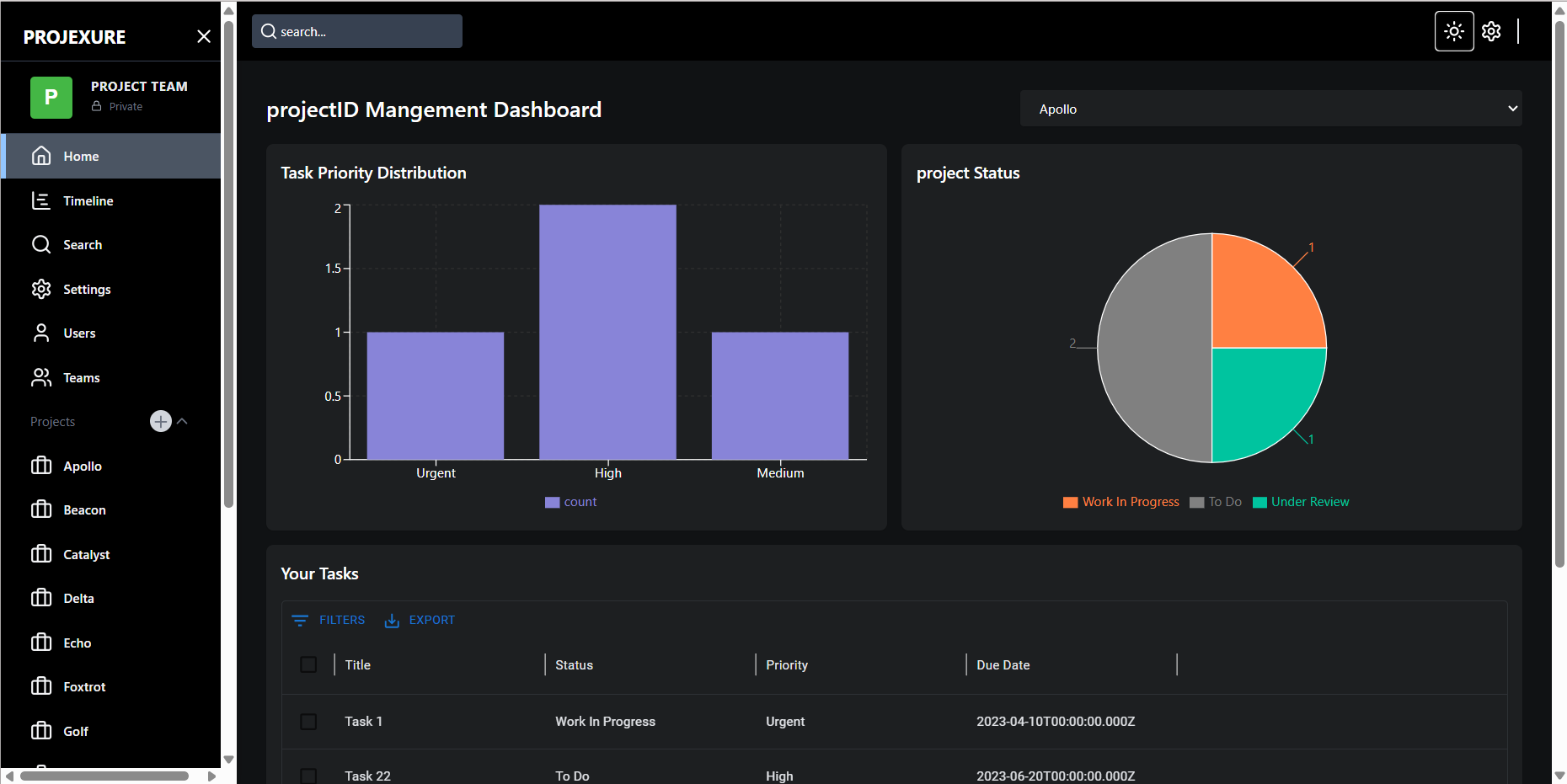
Task: Sort by Title column header
Action: 358,664
